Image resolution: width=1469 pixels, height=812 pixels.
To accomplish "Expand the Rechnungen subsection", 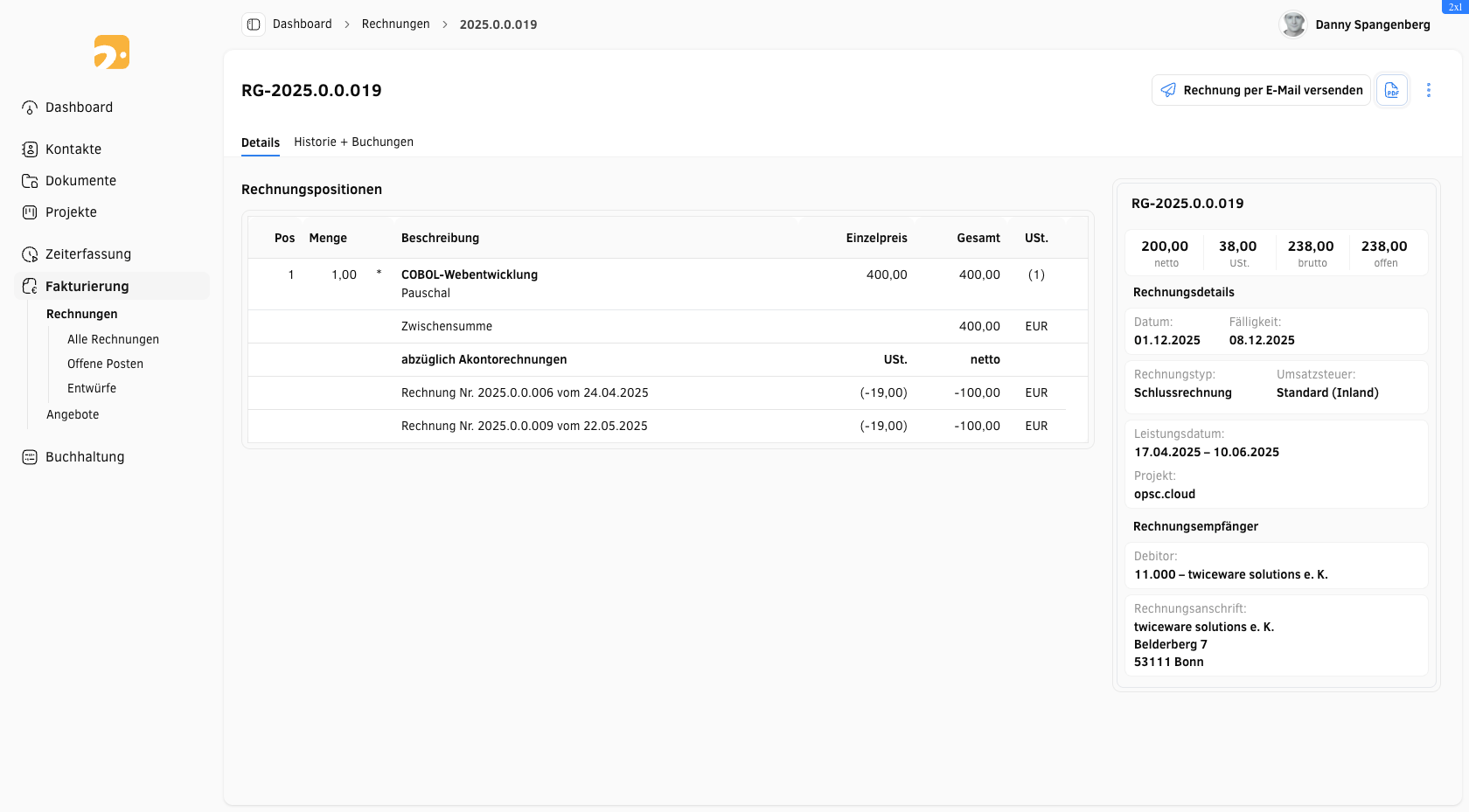I will coord(81,313).
